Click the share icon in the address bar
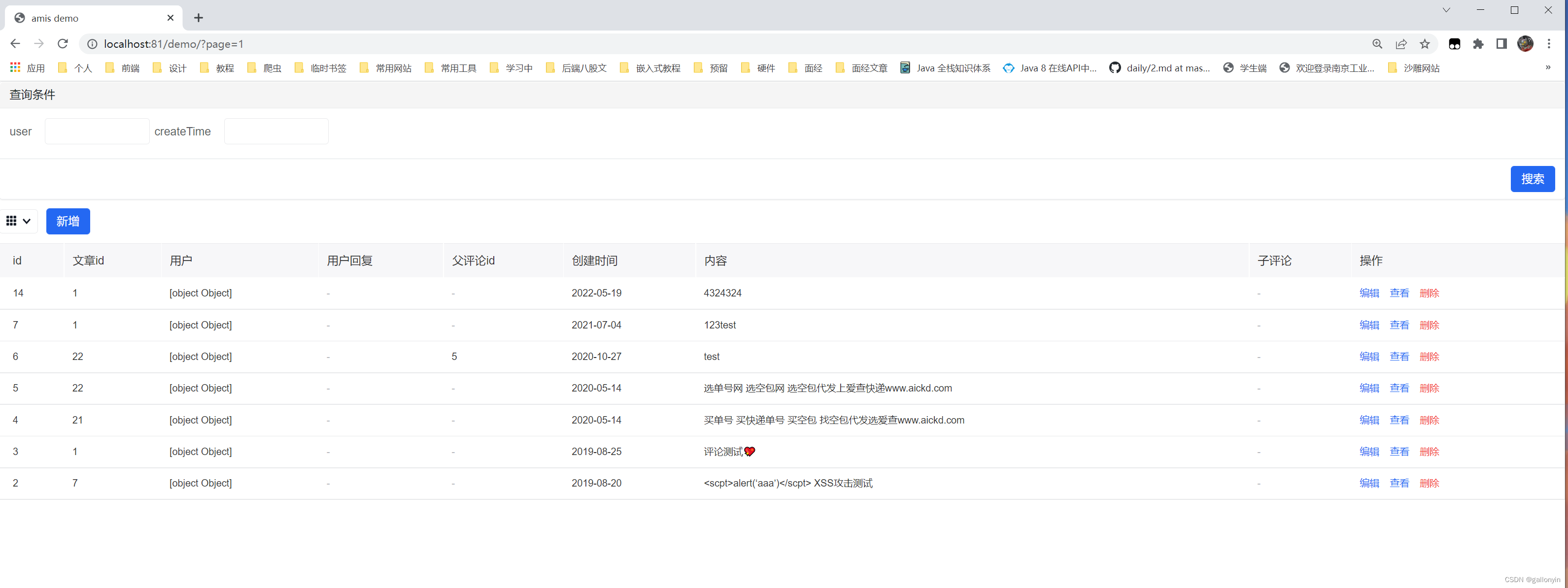 click(x=1401, y=44)
